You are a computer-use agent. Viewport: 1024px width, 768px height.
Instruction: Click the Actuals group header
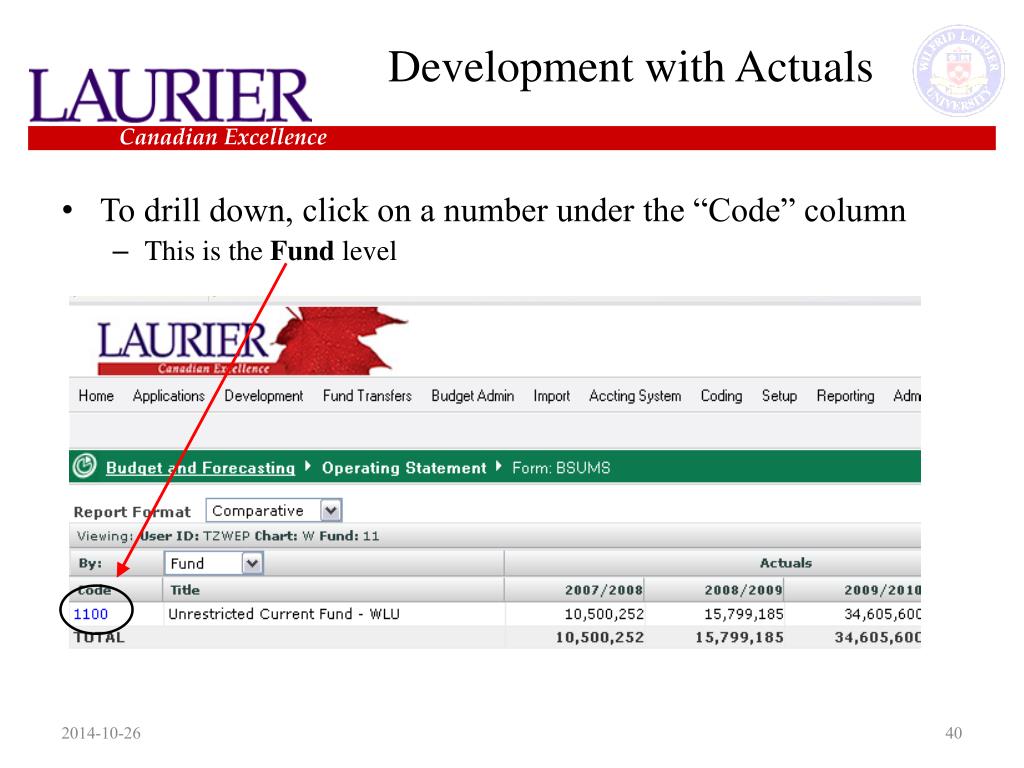786,563
